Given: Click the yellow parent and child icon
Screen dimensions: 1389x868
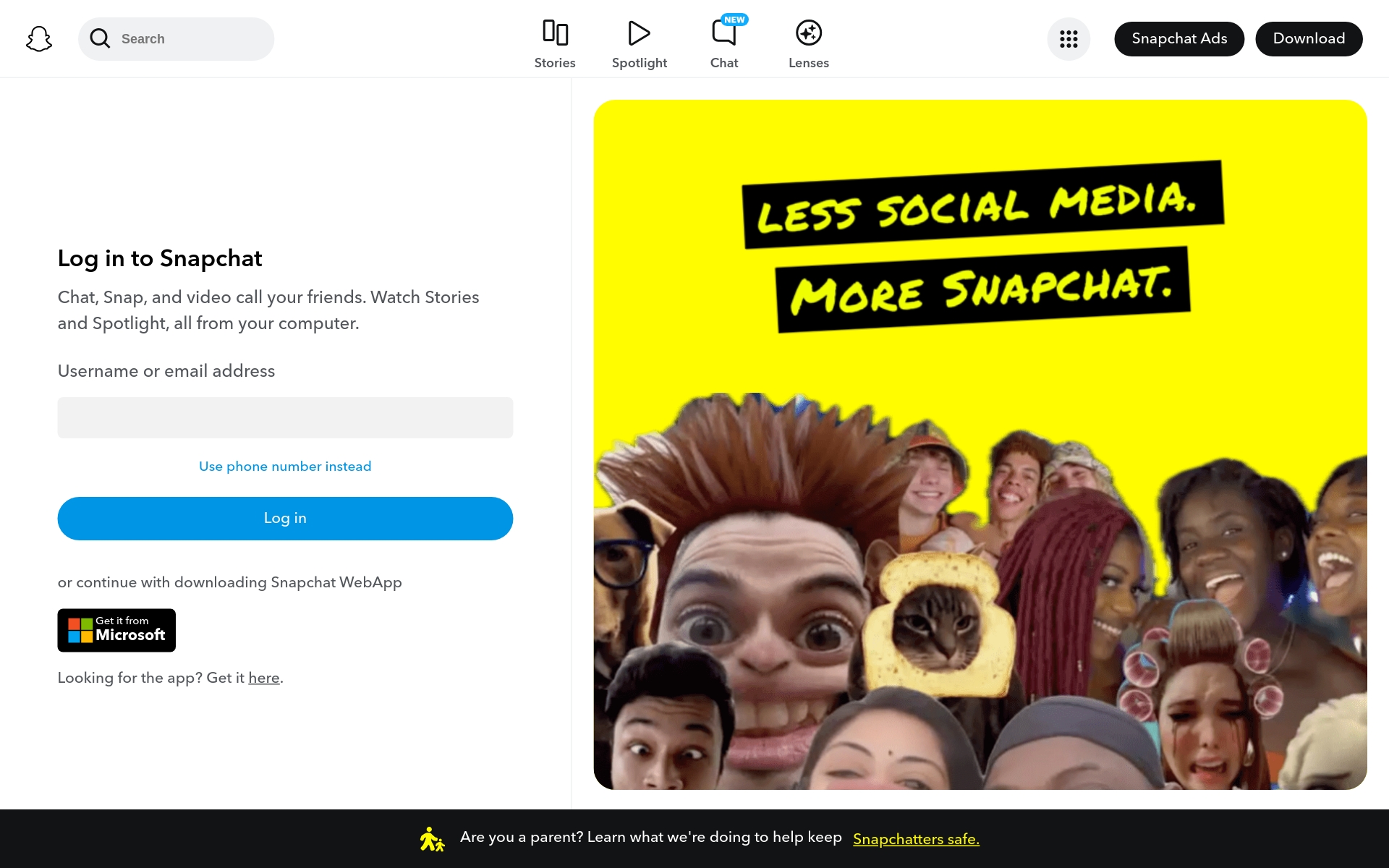Looking at the screenshot, I should pos(432,839).
